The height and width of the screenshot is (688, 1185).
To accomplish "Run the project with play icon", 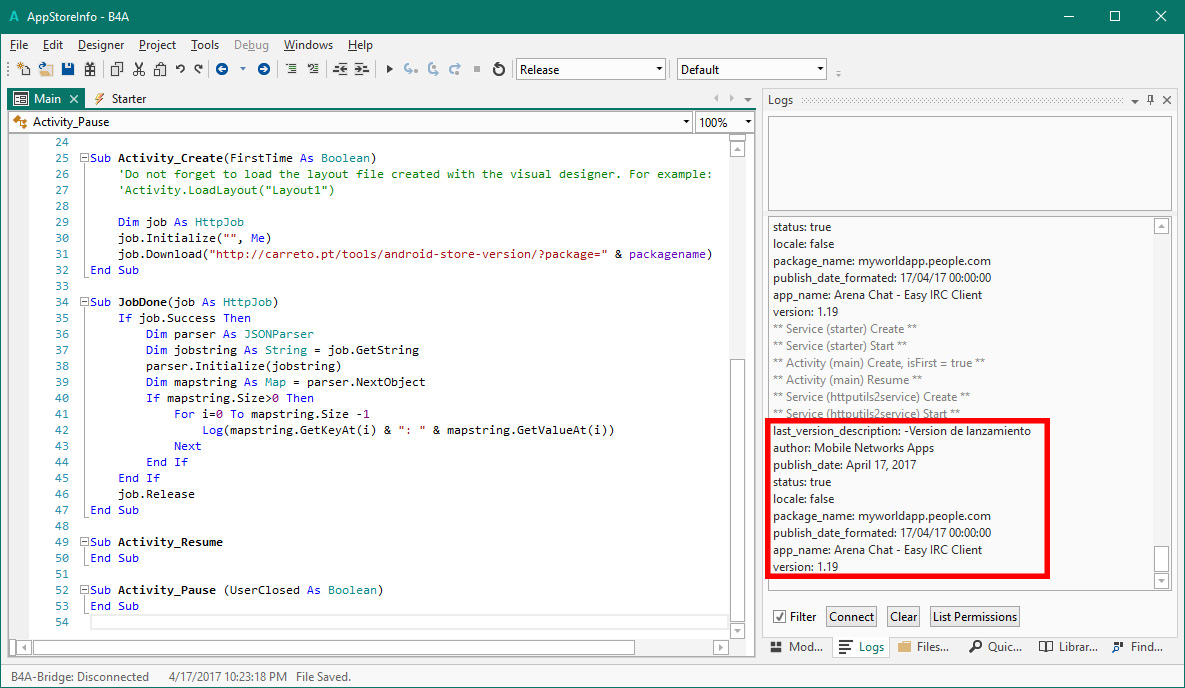I will (x=390, y=69).
